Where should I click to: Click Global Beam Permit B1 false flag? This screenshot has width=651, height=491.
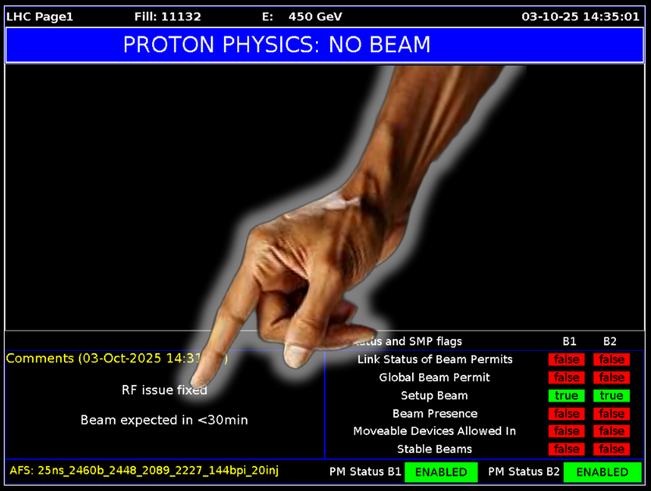point(567,378)
